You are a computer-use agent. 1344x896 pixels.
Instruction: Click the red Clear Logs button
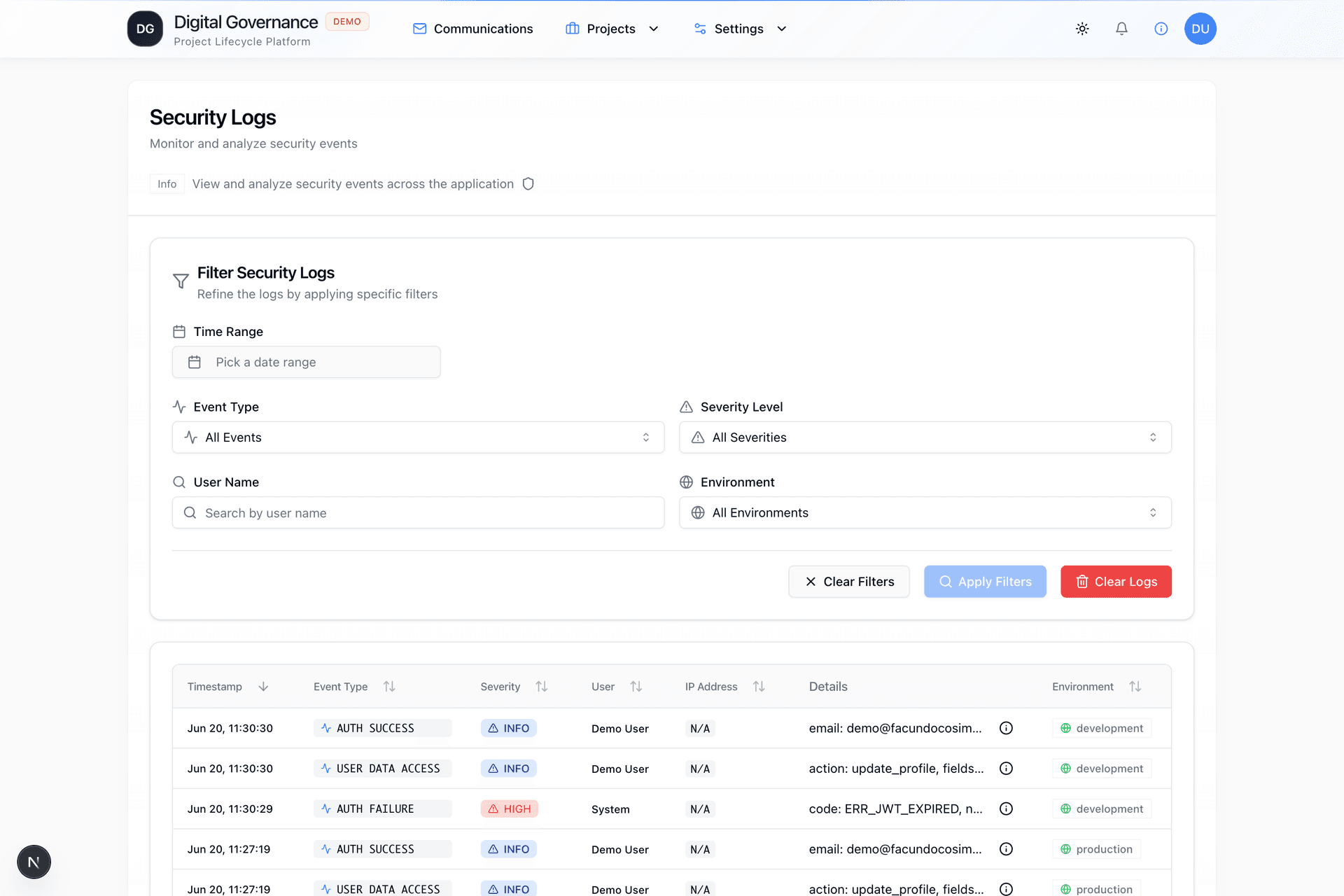click(1116, 582)
